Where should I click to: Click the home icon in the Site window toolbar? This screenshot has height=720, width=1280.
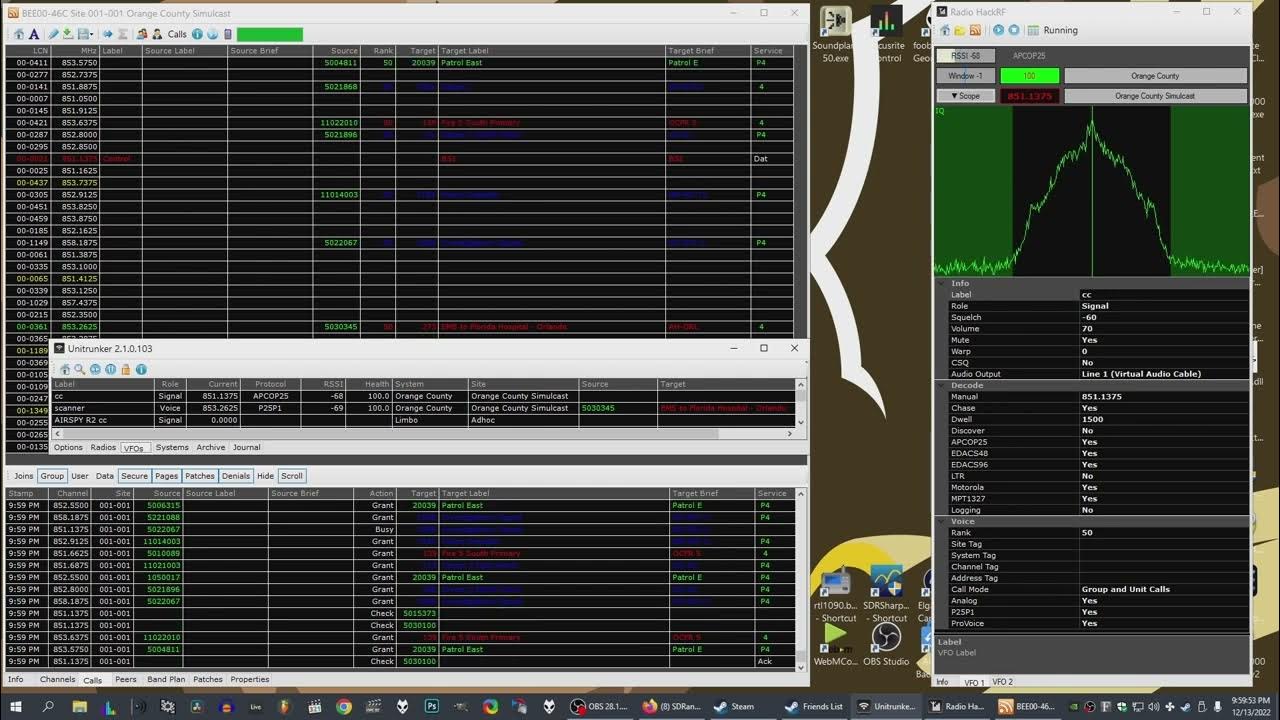click(19, 34)
